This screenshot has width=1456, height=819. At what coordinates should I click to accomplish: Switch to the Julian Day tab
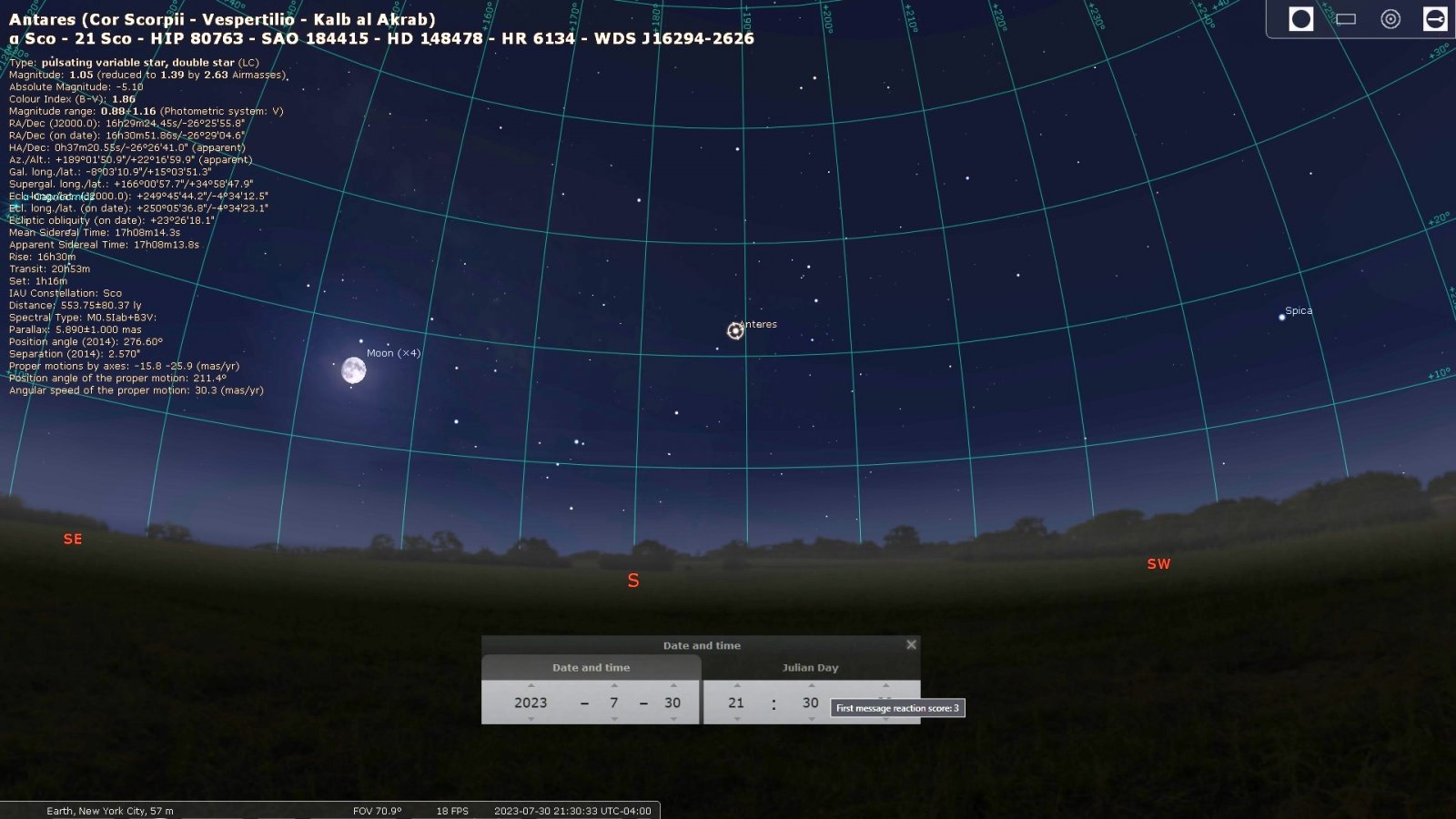point(810,667)
